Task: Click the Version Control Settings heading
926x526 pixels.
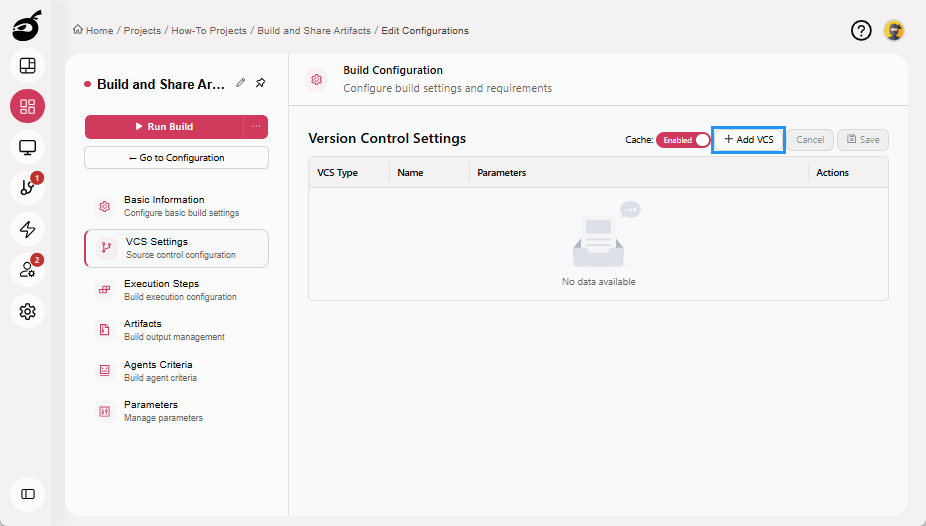Action: (387, 138)
